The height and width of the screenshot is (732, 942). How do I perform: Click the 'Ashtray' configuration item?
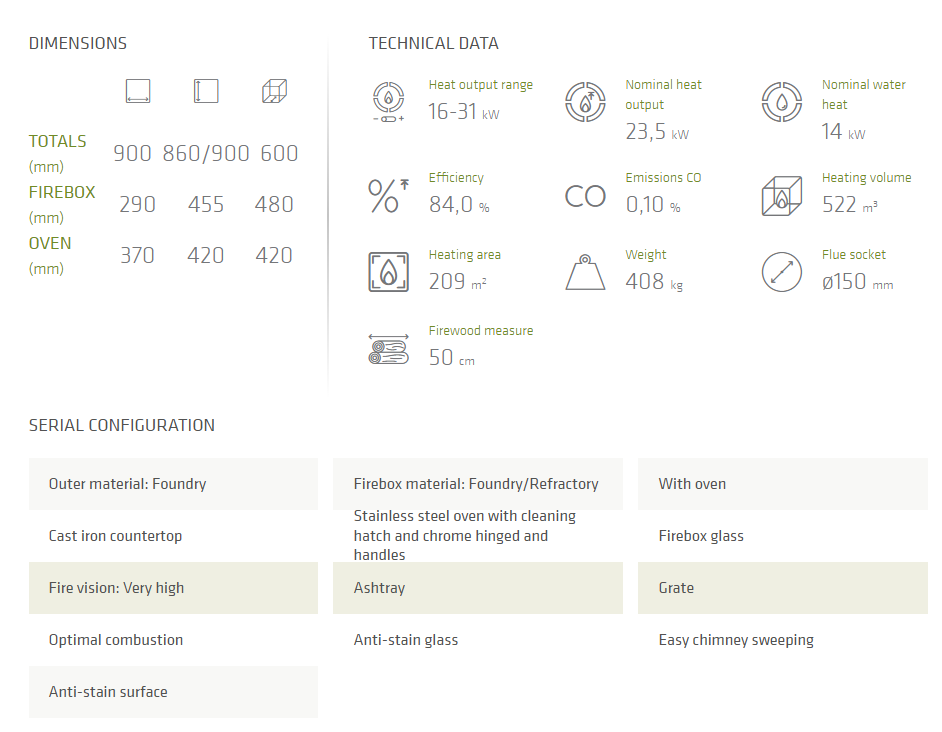[x=477, y=588]
